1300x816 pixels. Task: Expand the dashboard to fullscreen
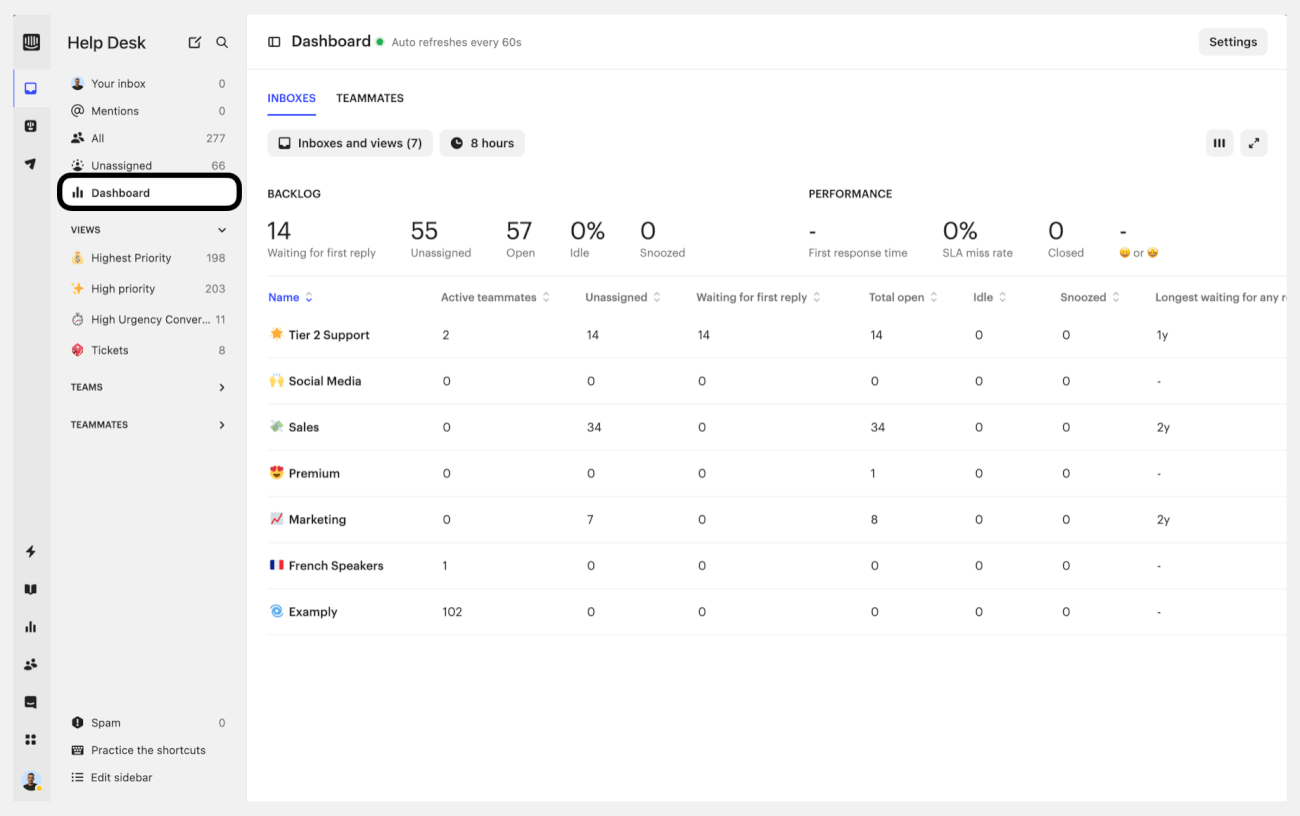1253,143
